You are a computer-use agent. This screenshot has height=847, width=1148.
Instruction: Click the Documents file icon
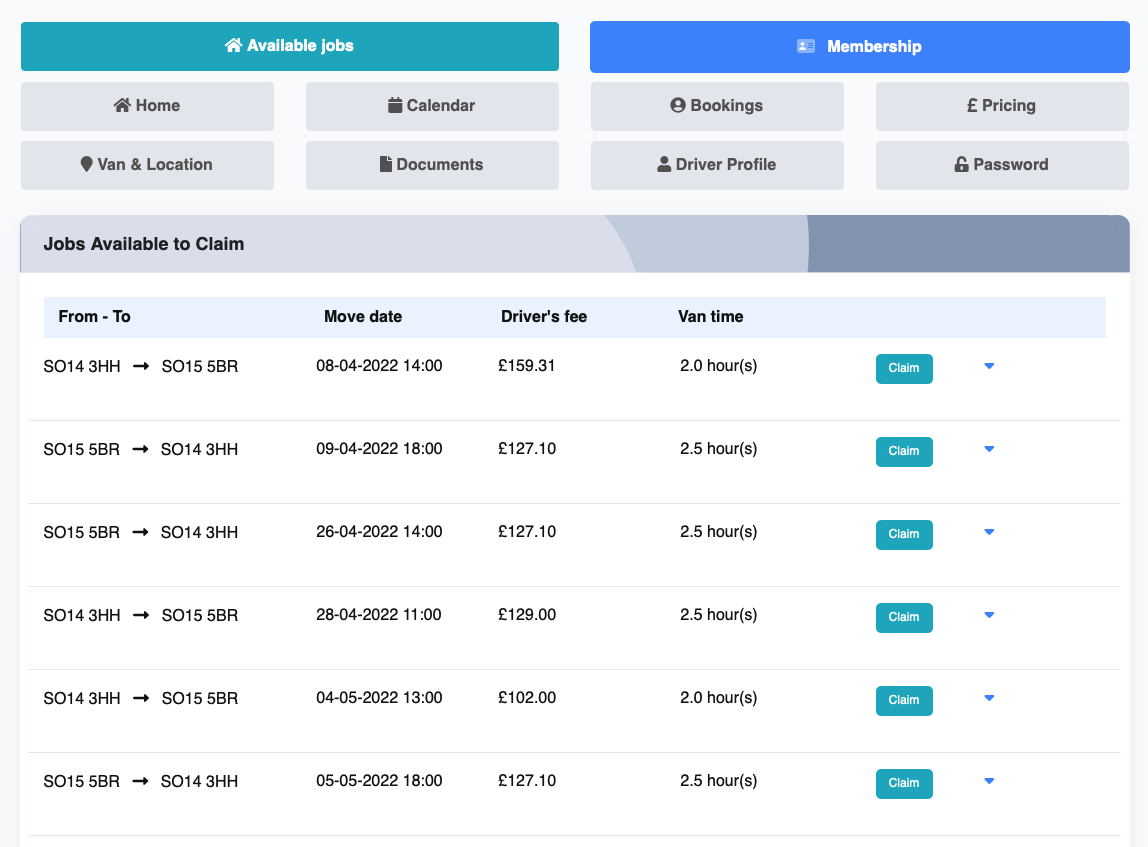pyautogui.click(x=386, y=164)
